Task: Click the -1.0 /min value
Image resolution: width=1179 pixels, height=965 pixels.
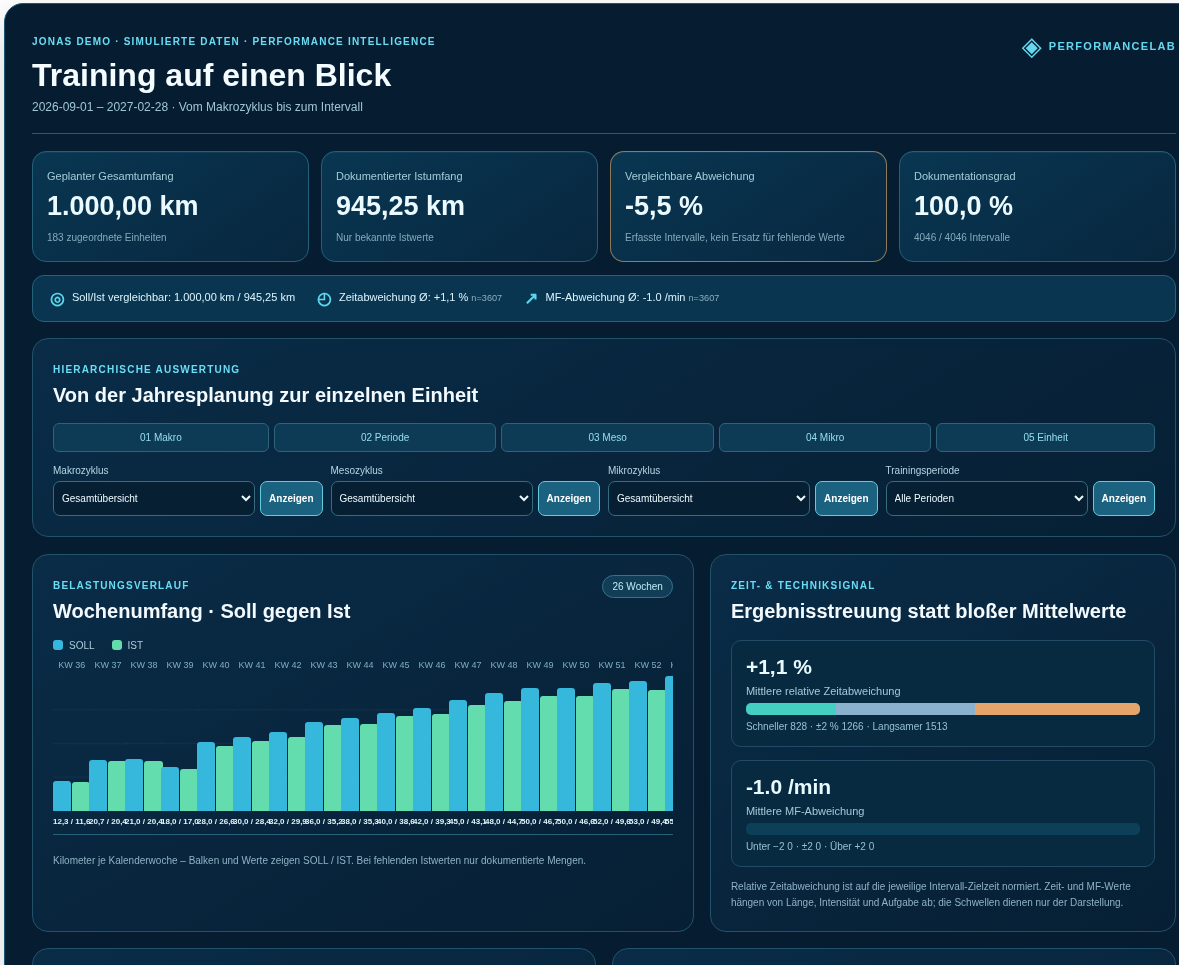Action: 788,787
